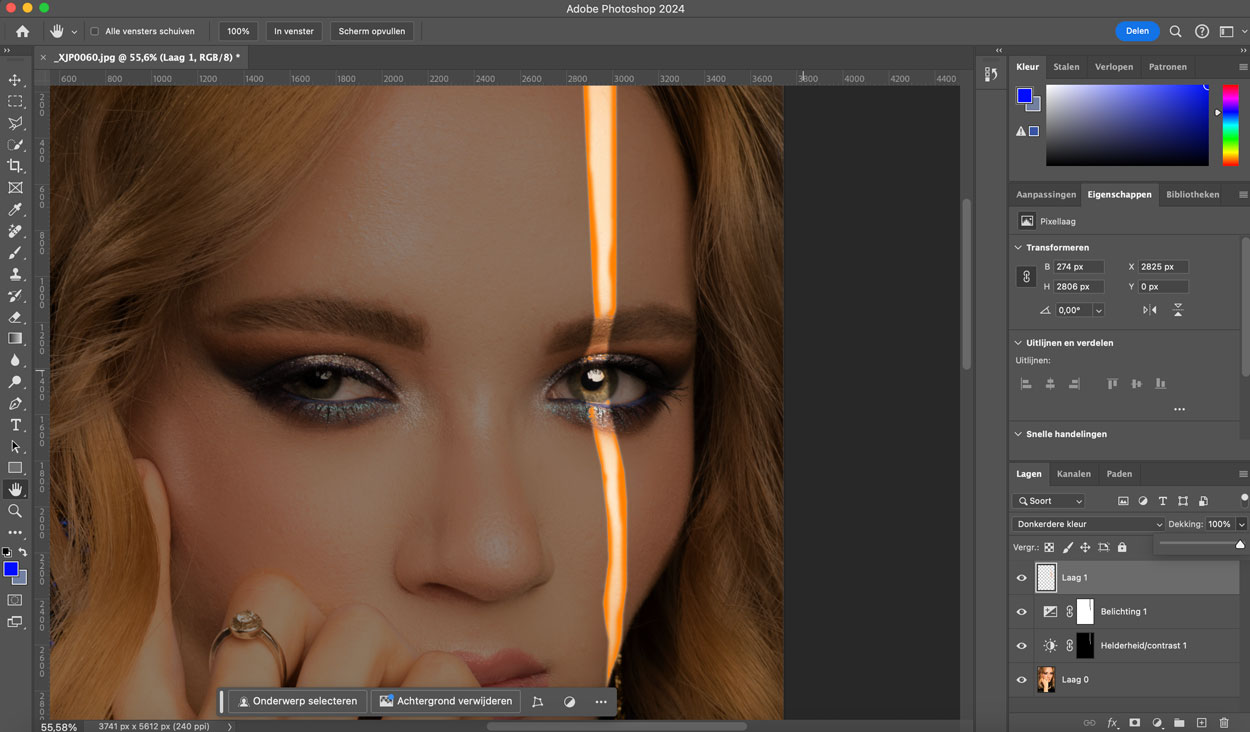Select the Text tool
The height and width of the screenshot is (732, 1250).
[15, 425]
